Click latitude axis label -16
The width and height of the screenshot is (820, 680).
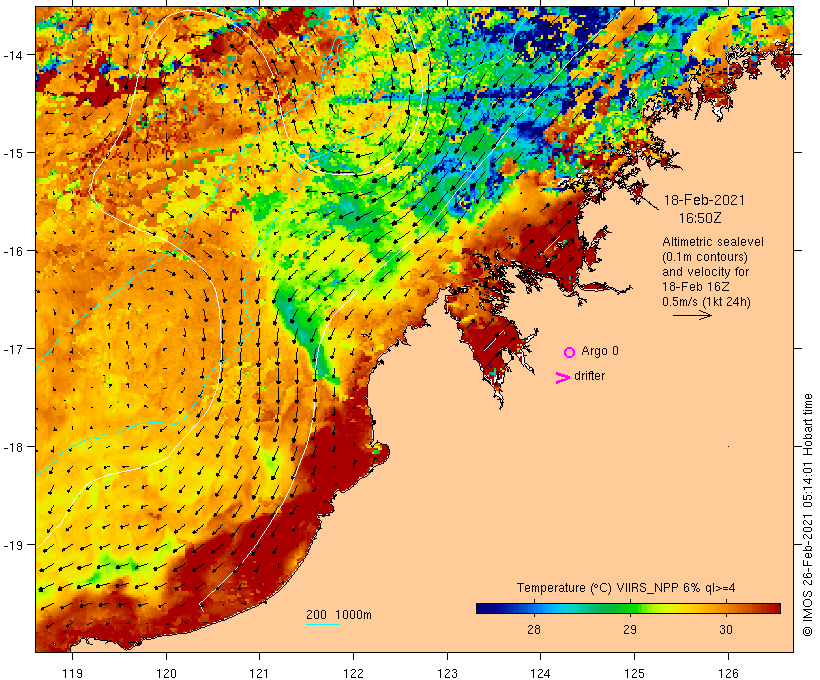[12, 251]
